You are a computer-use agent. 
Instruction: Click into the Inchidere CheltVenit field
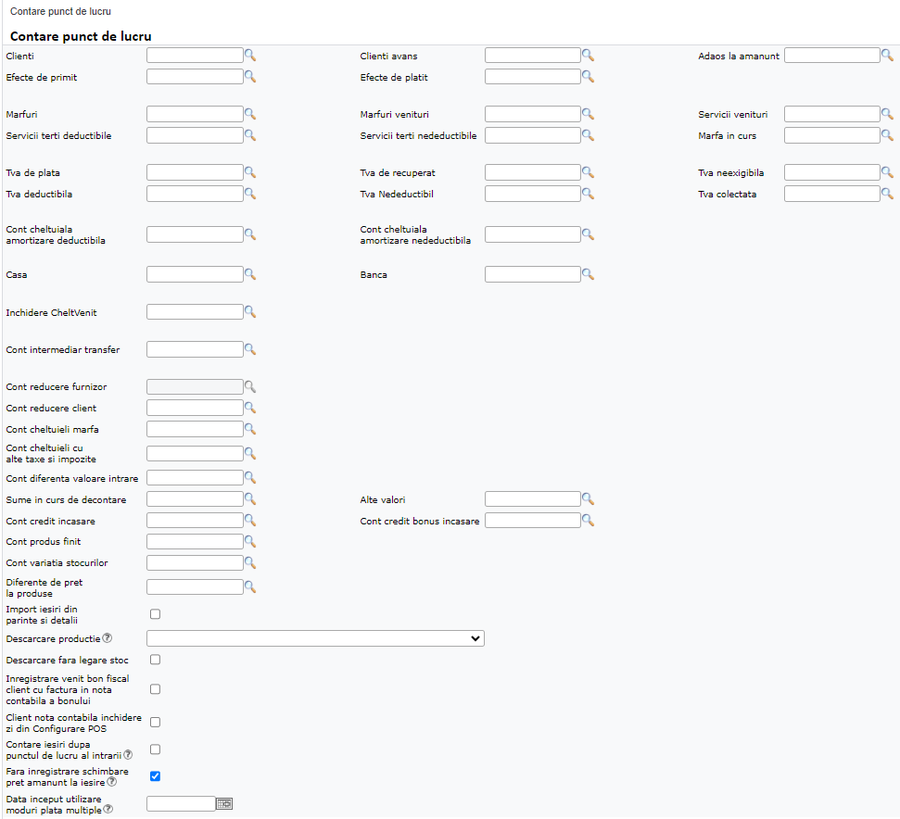click(195, 312)
